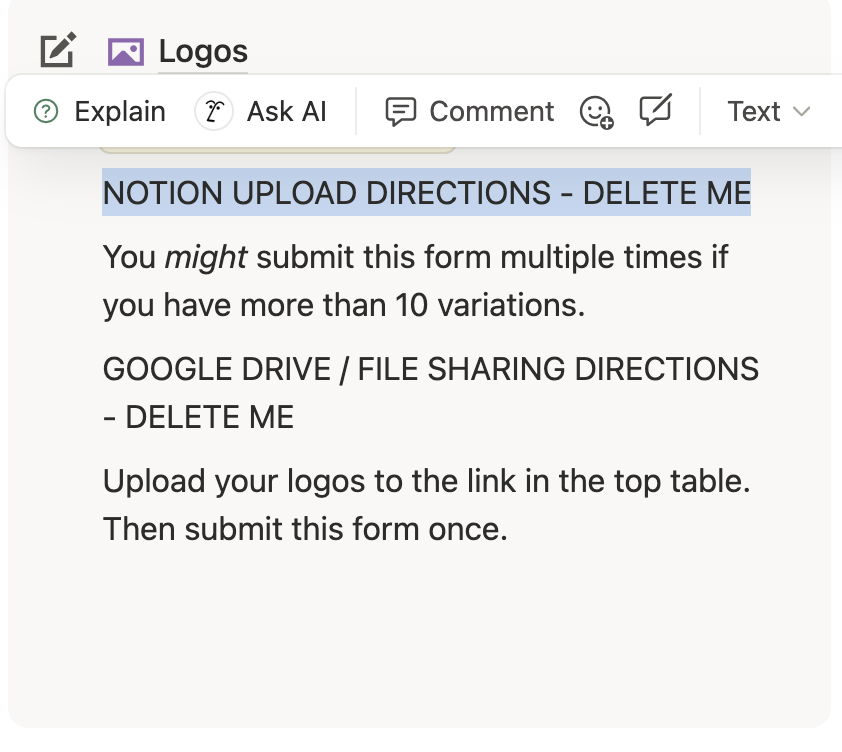842x752 pixels.
Task: Click the "more than 10 variations" text line
Action: point(343,305)
